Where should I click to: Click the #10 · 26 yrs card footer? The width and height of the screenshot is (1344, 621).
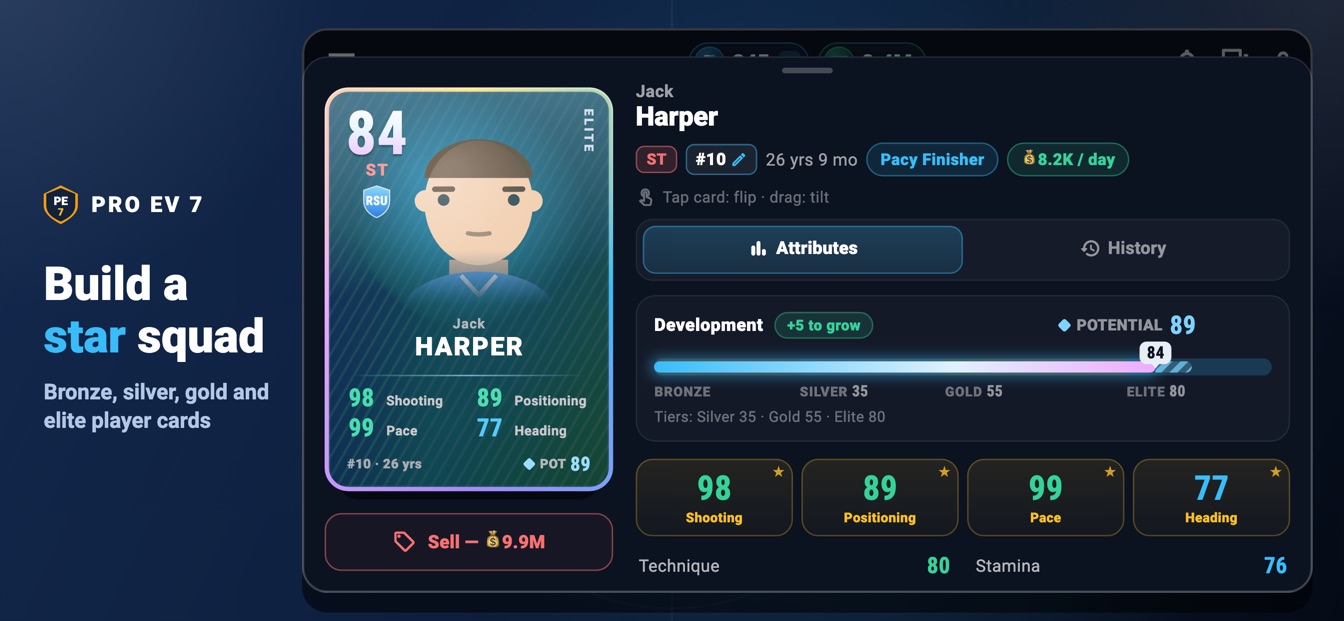[x=384, y=464]
